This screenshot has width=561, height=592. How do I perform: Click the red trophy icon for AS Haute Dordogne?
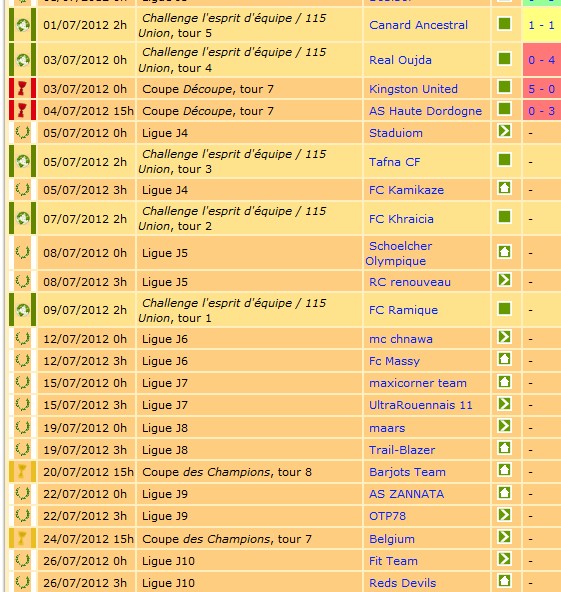tap(22, 111)
